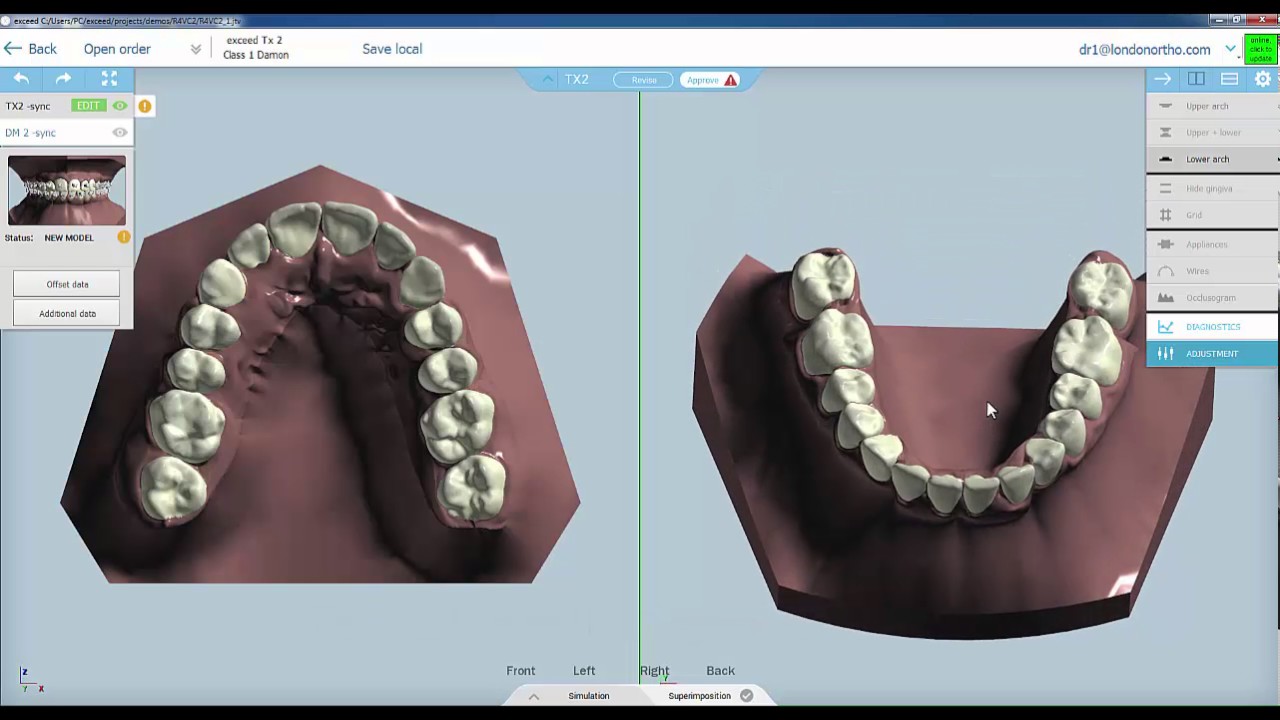Click the Offset data button

pyautogui.click(x=67, y=284)
